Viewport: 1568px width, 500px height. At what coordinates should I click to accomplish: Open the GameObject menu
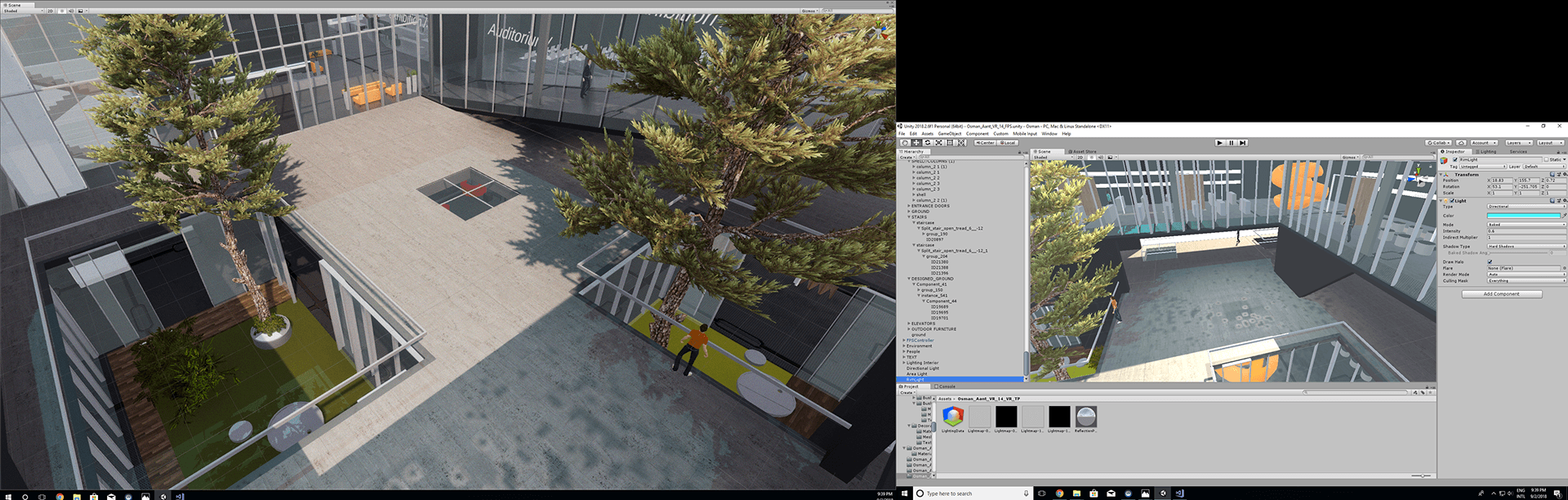949,134
